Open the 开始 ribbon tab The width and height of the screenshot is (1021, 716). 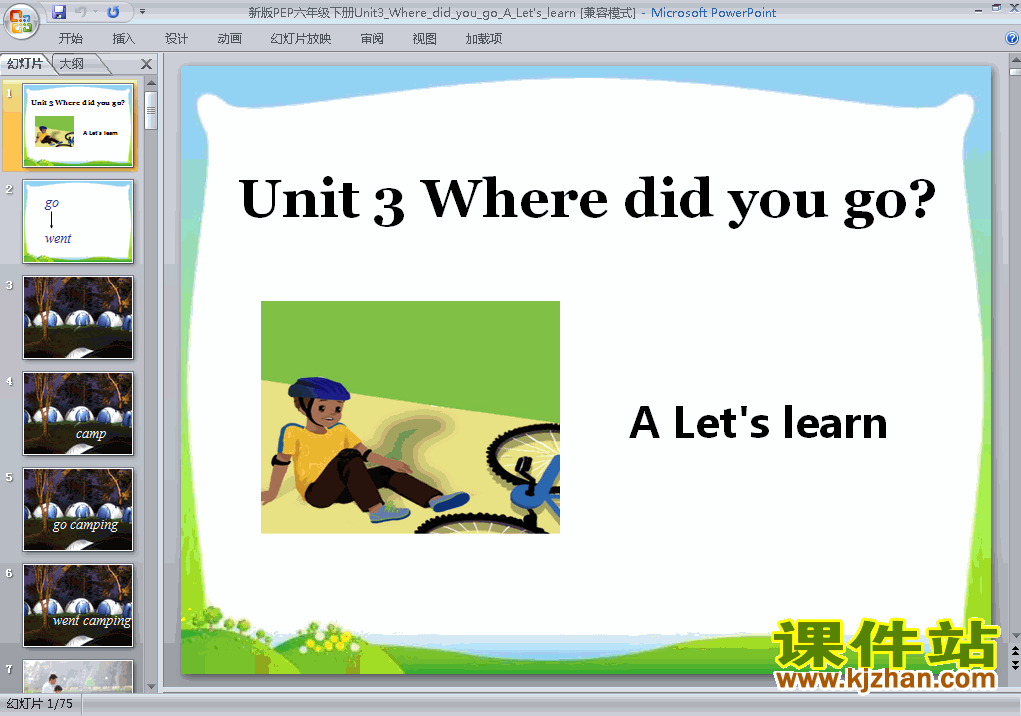tap(70, 38)
